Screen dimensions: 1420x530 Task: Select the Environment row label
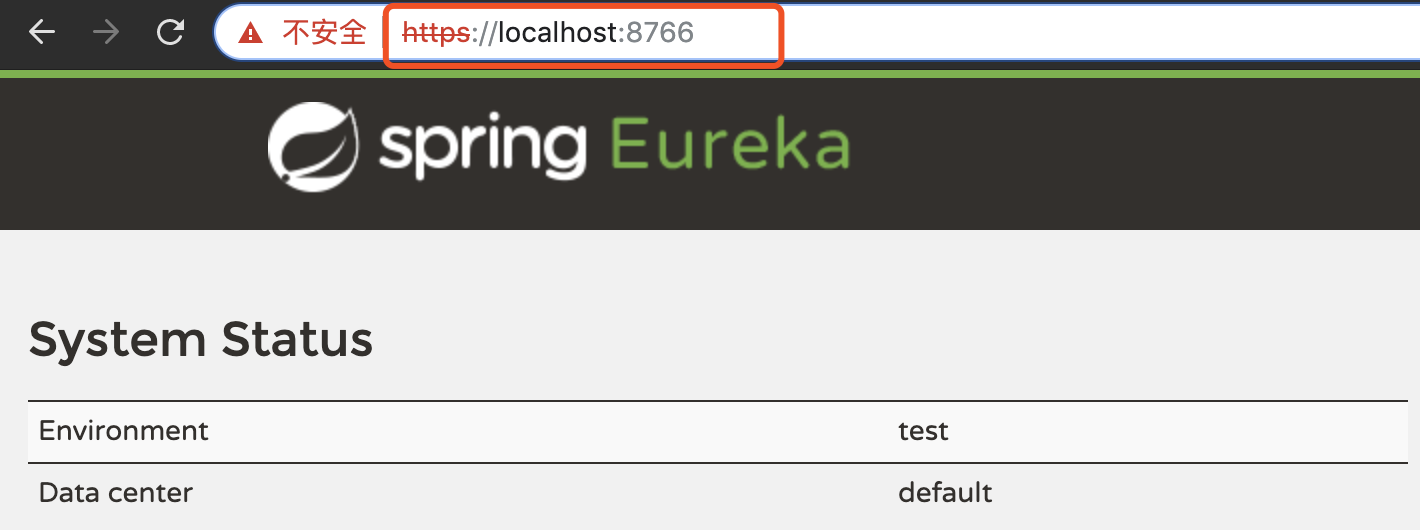(123, 431)
